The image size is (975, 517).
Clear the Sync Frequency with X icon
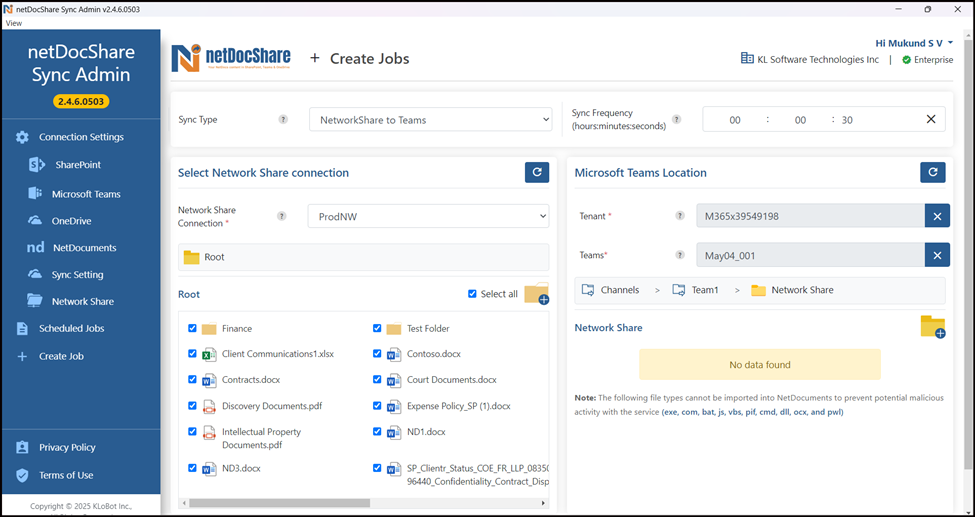pos(931,119)
